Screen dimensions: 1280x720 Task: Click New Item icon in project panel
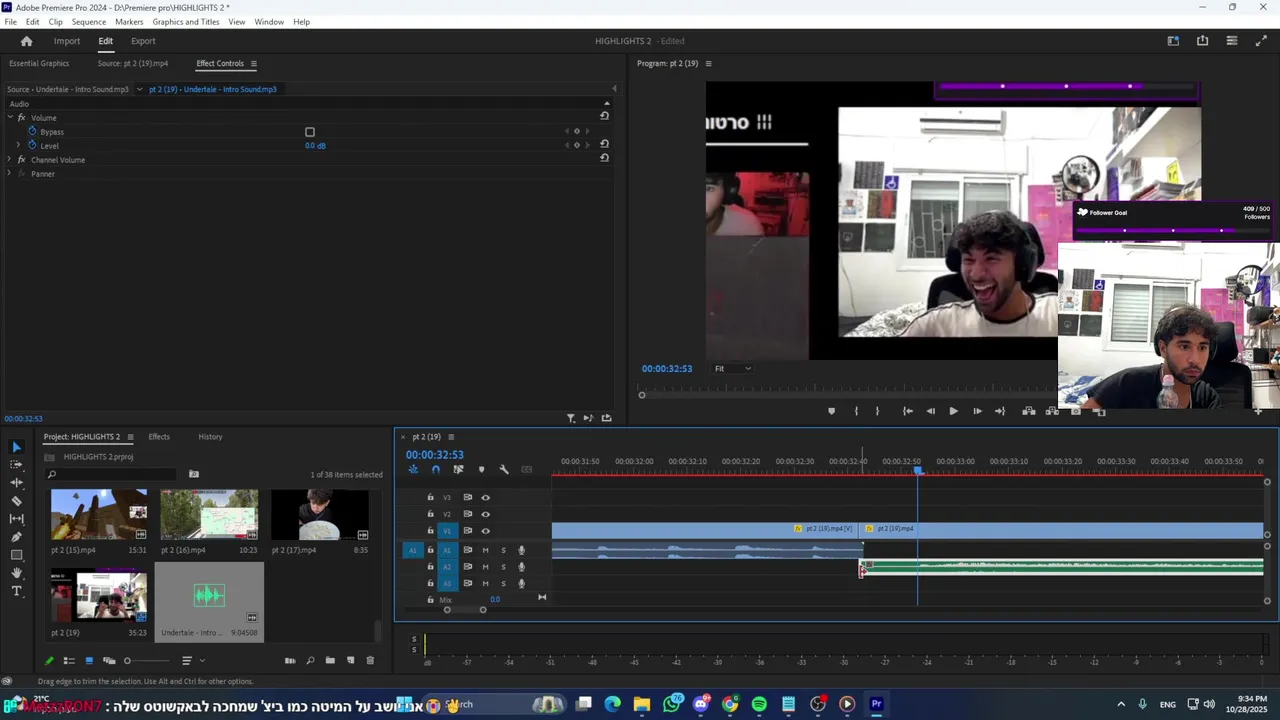coord(350,660)
